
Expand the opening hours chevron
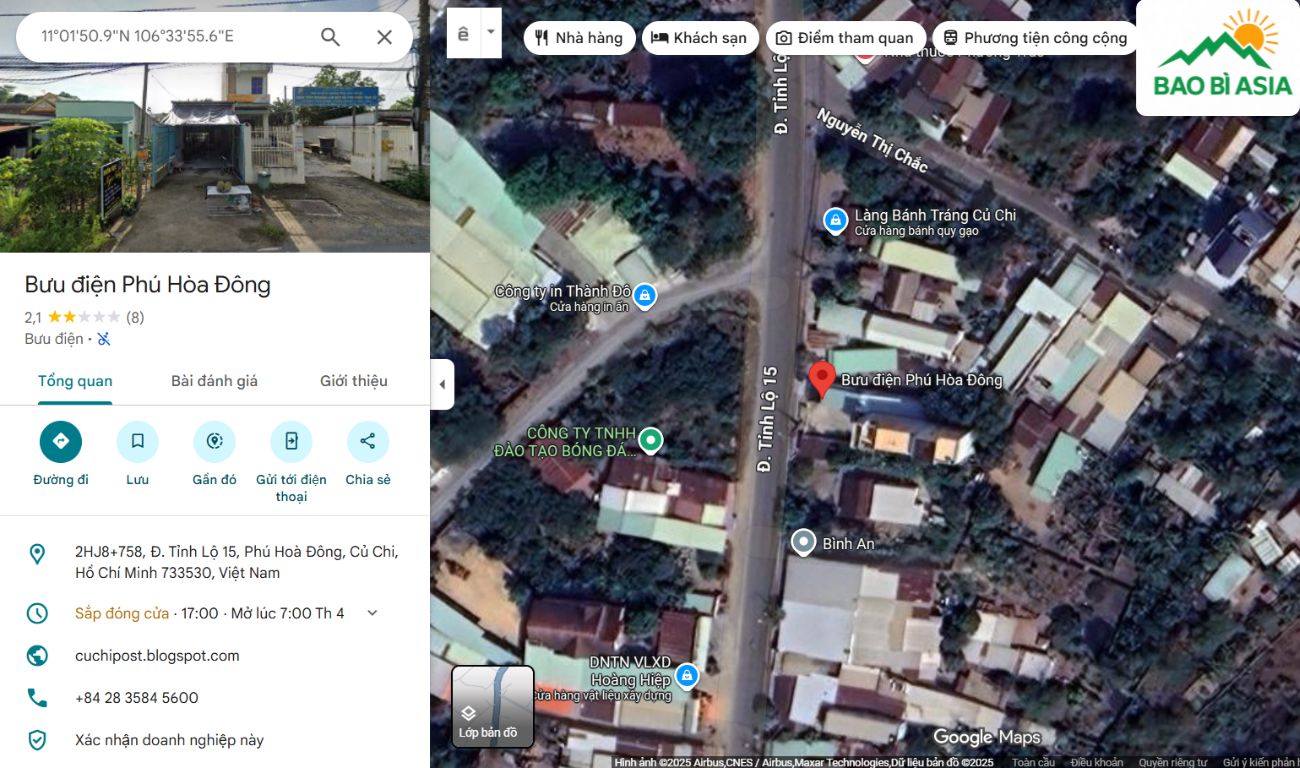pyautogui.click(x=372, y=613)
